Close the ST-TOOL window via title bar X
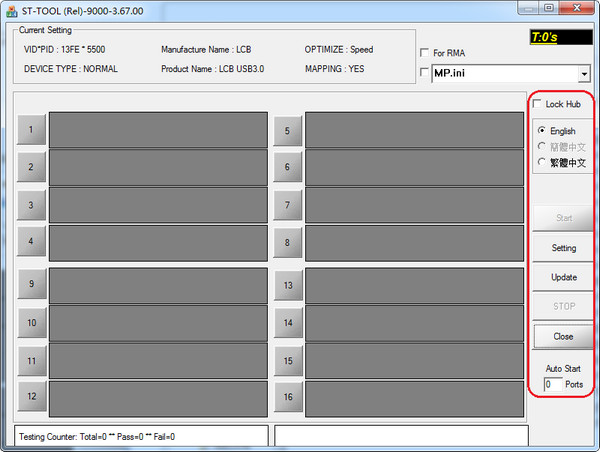 click(x=577, y=8)
